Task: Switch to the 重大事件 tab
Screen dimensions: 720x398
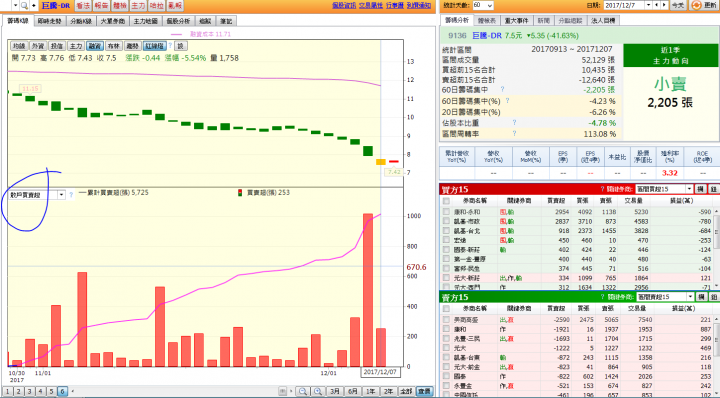Action: pyautogui.click(x=517, y=21)
